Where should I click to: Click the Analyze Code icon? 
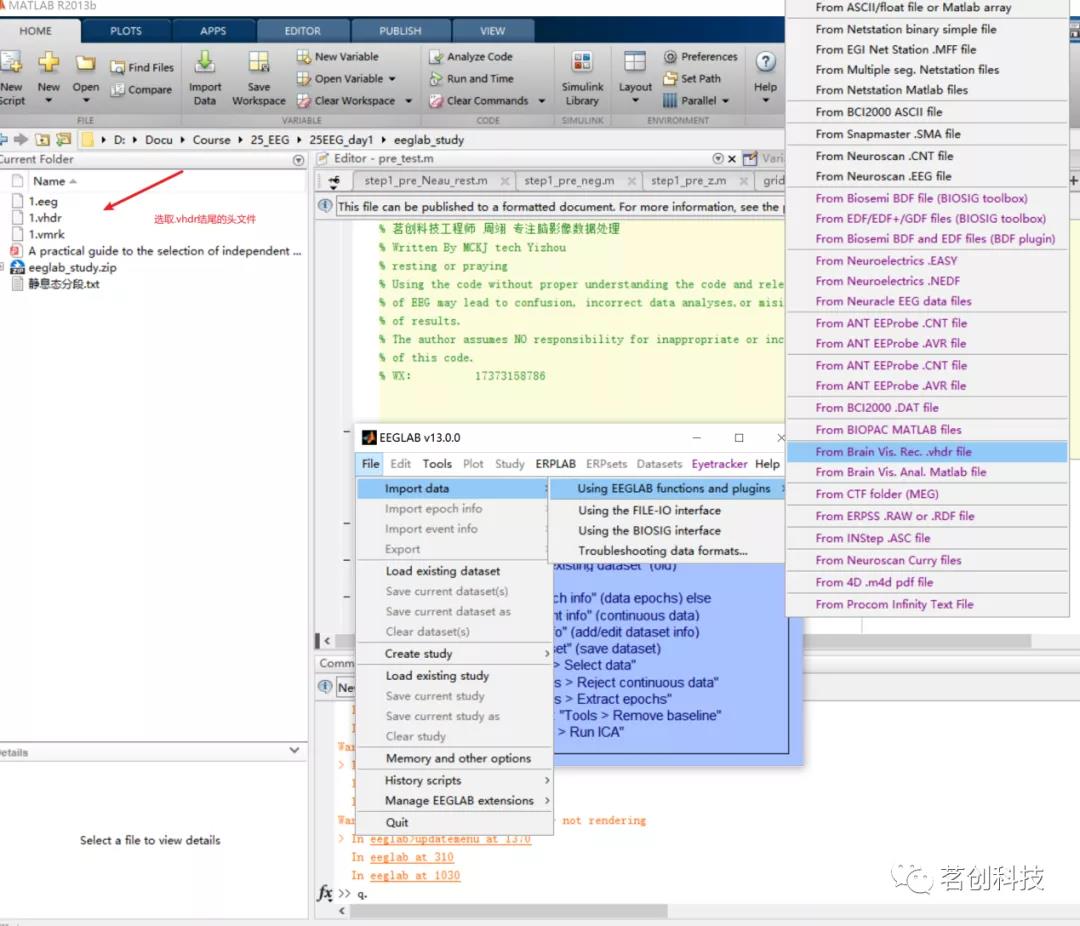coord(435,56)
